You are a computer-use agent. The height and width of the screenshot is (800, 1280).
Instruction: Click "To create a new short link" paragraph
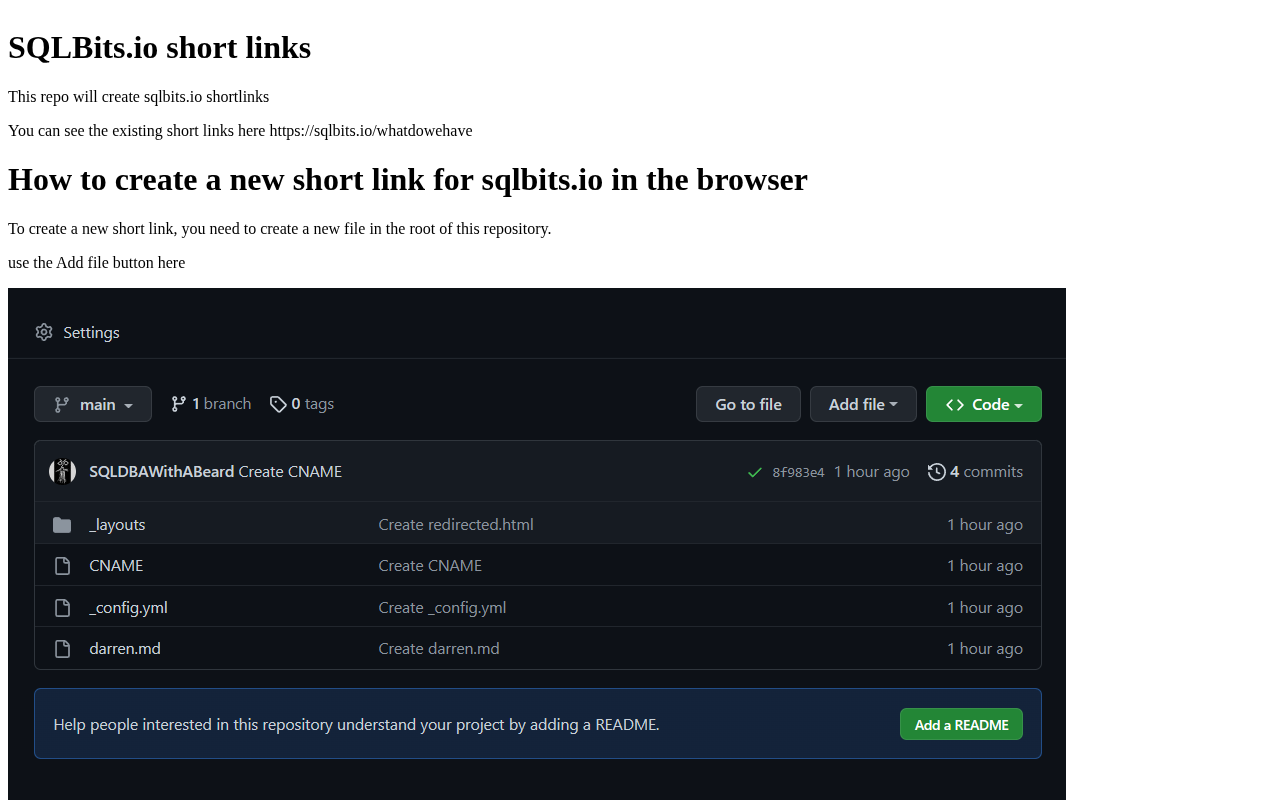pyautogui.click(x=280, y=228)
